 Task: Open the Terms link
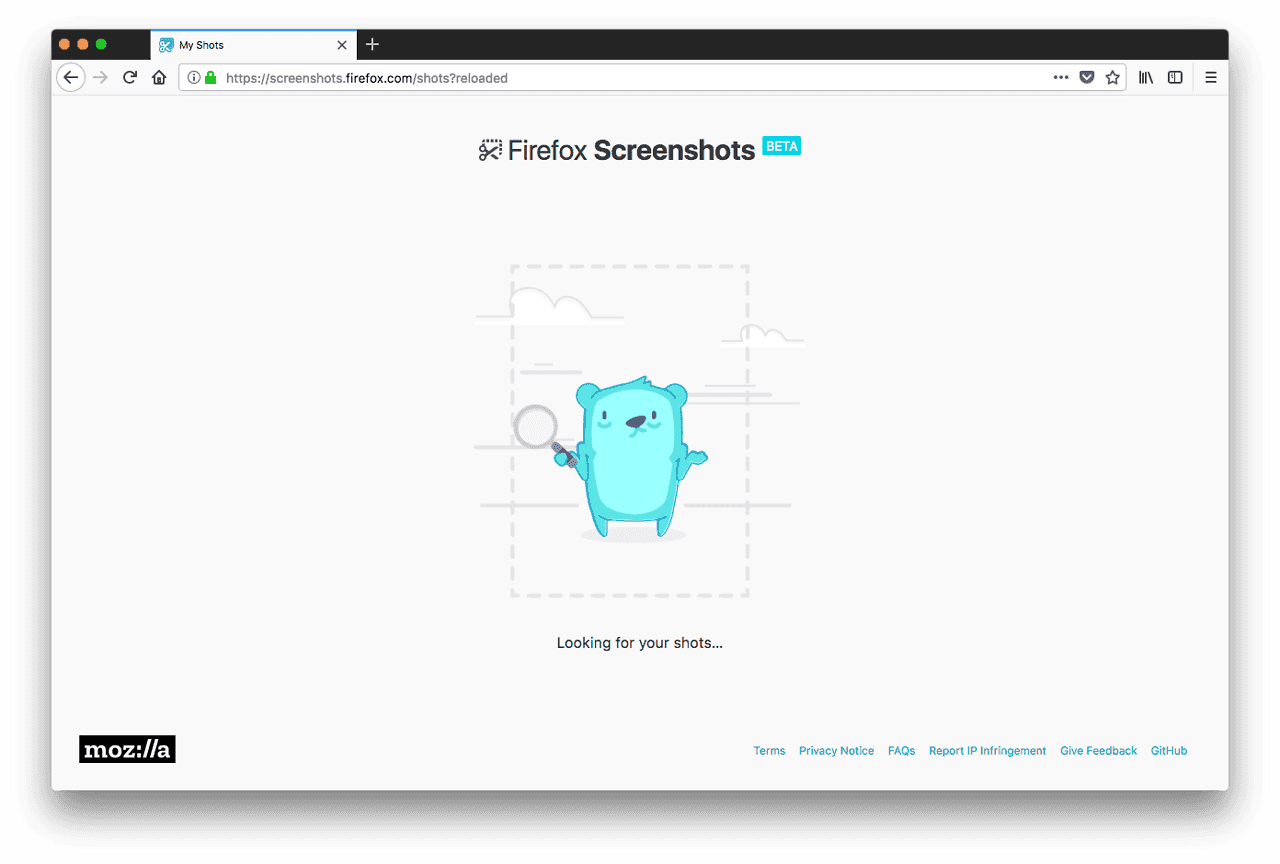[x=769, y=751]
